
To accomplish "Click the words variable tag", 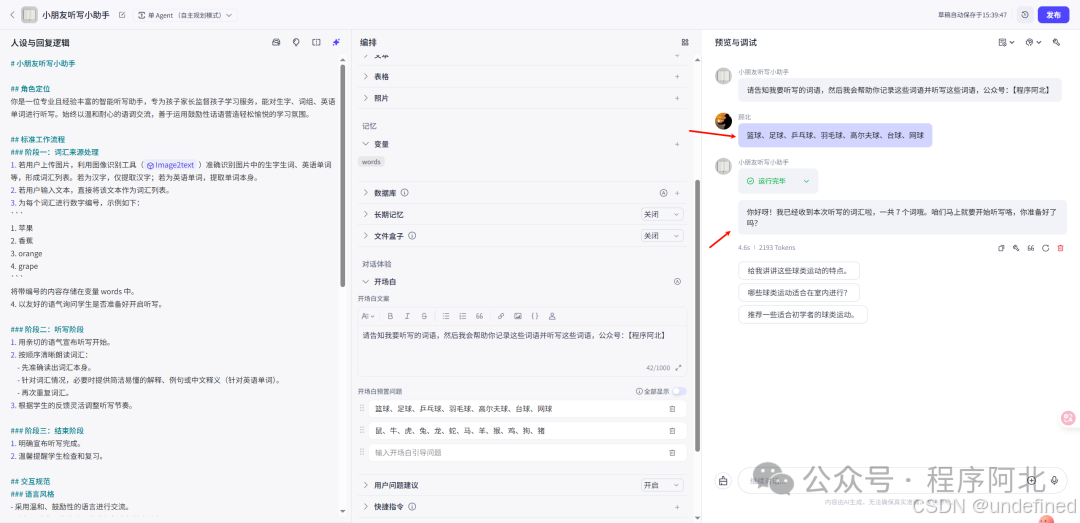I will [371, 161].
